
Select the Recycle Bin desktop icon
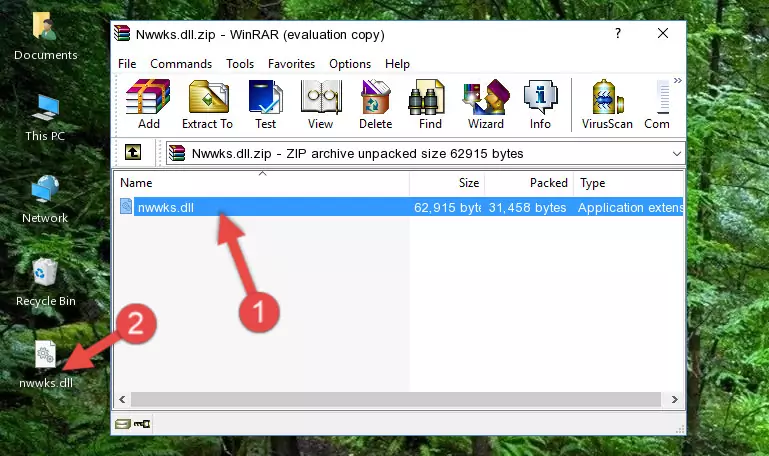(x=46, y=282)
